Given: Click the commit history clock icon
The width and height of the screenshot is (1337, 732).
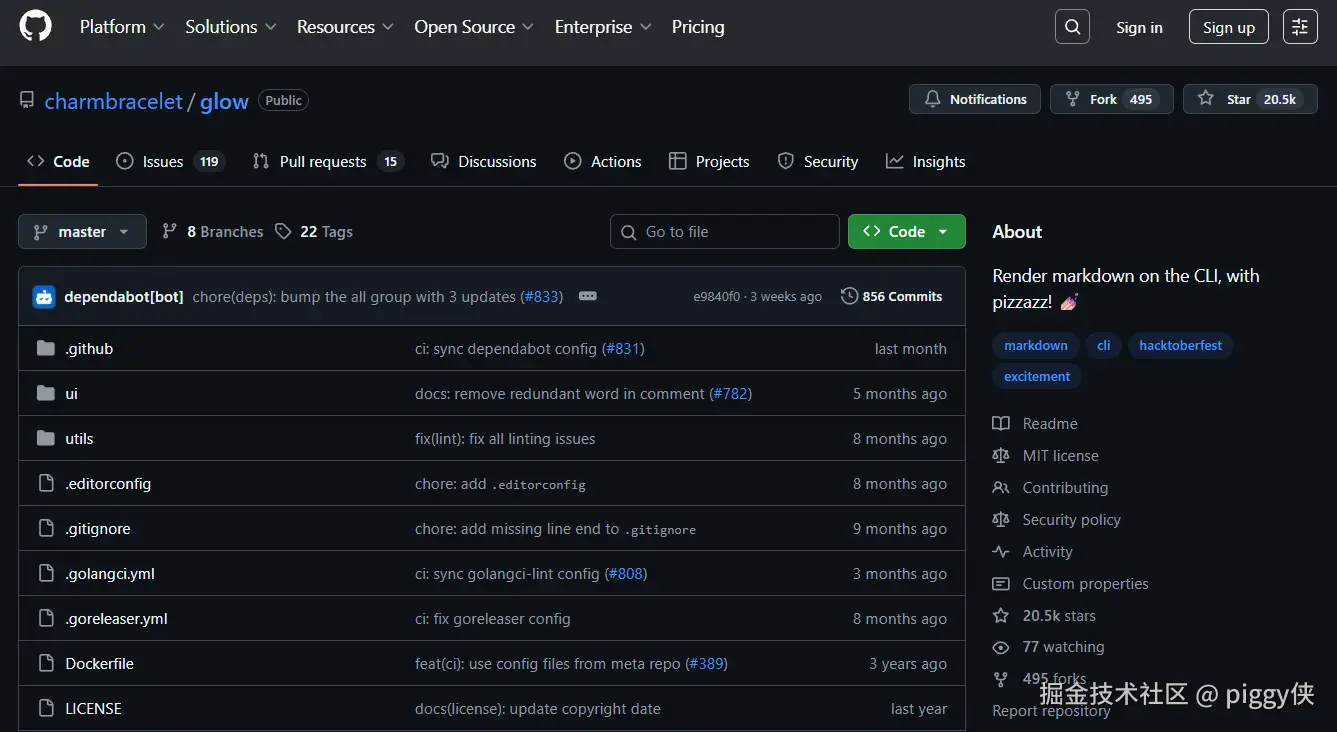Looking at the screenshot, I should pyautogui.click(x=849, y=297).
